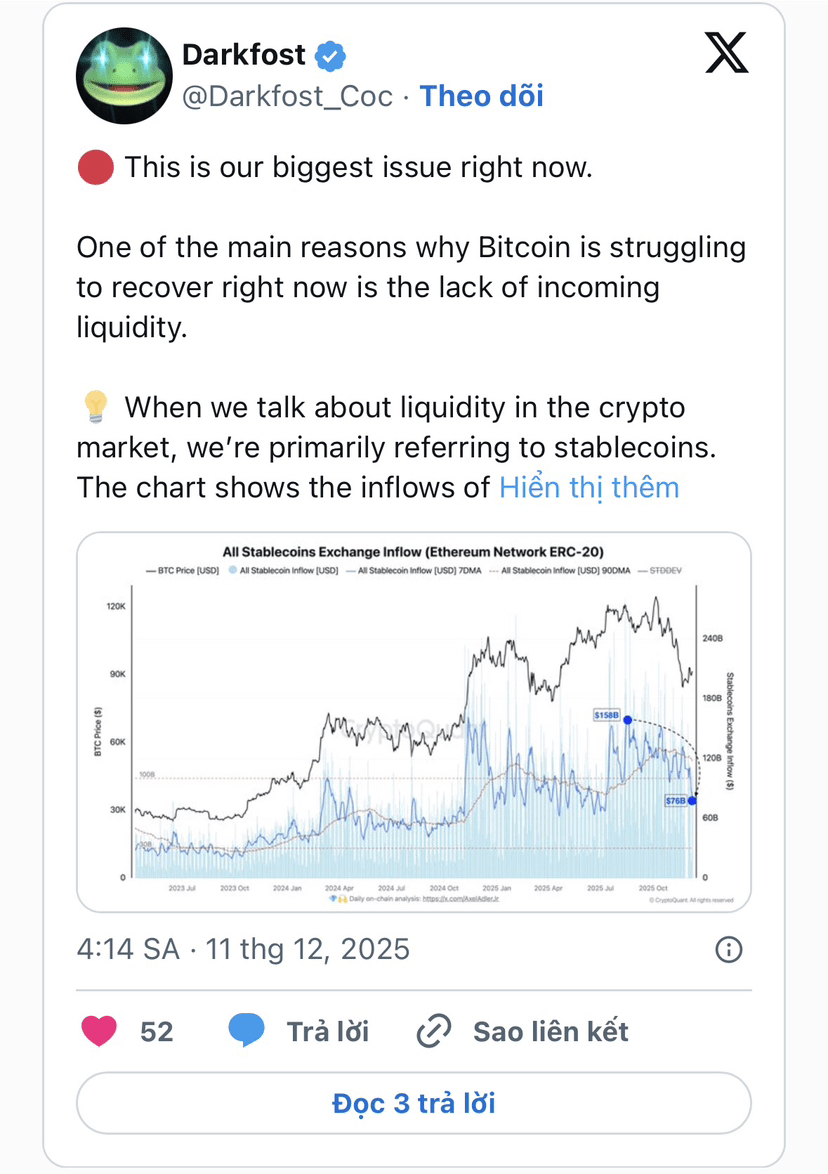
Task: Click the "Trả lời" reply label
Action: coord(327,1031)
